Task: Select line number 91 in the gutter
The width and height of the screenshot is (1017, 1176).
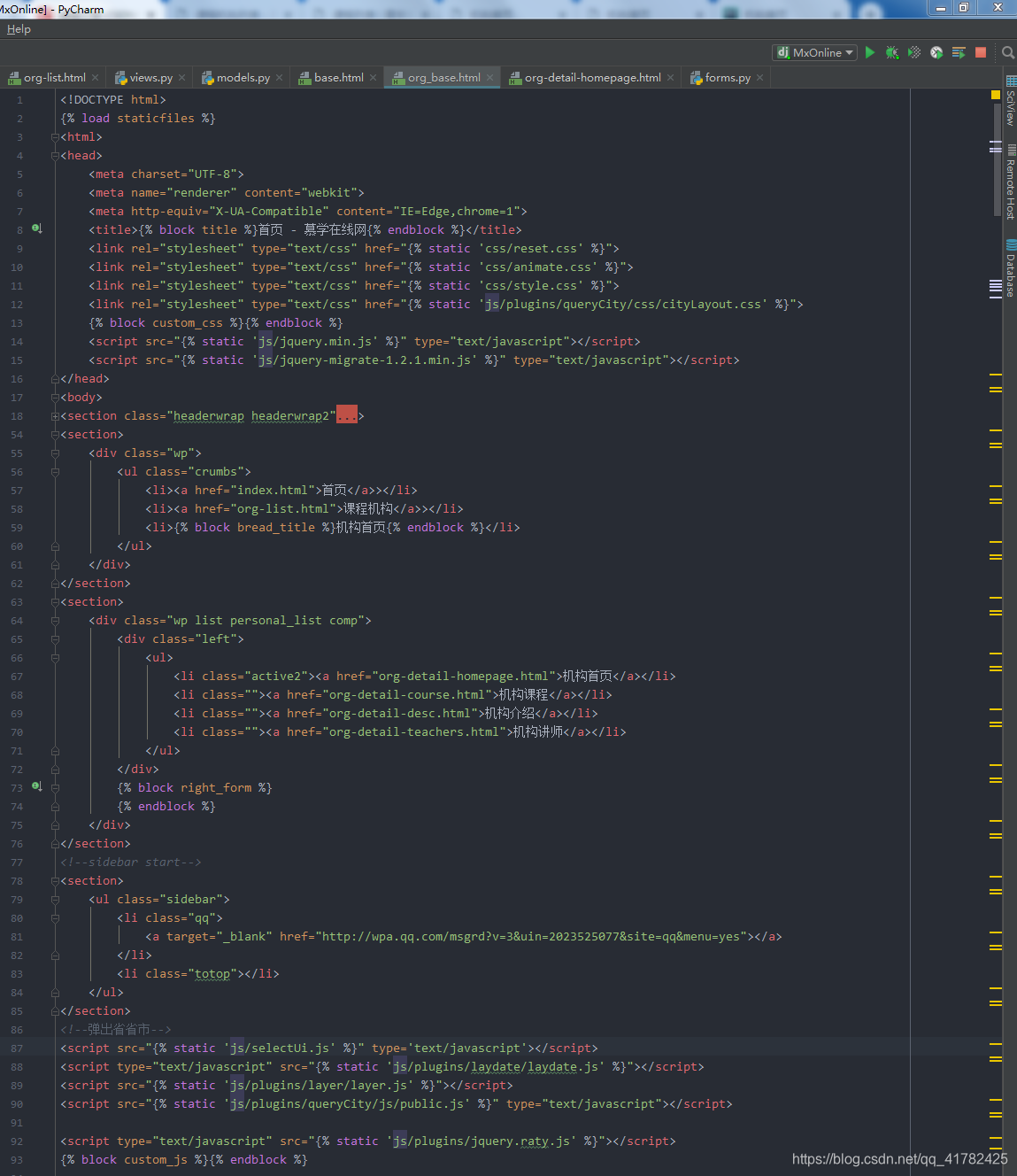Action: (x=17, y=1123)
